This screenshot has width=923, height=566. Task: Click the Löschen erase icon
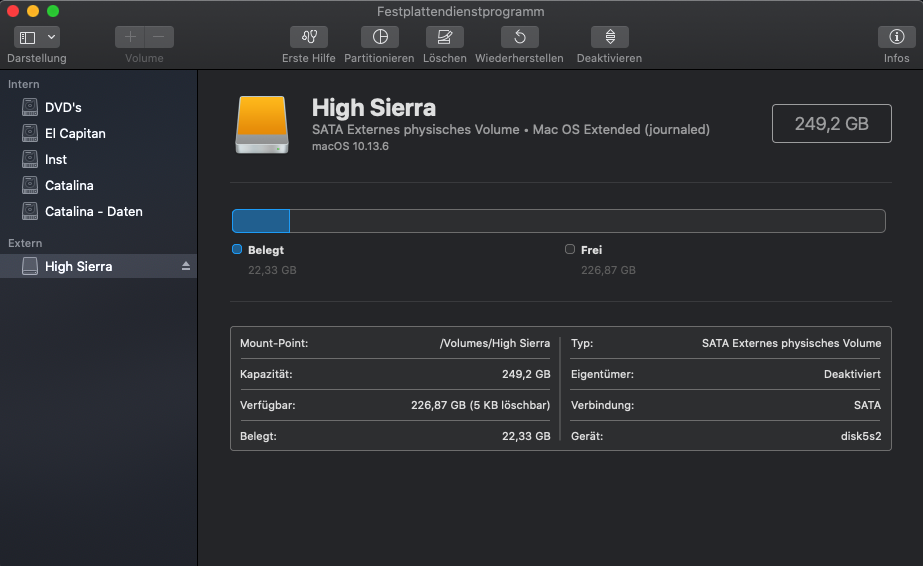(444, 37)
